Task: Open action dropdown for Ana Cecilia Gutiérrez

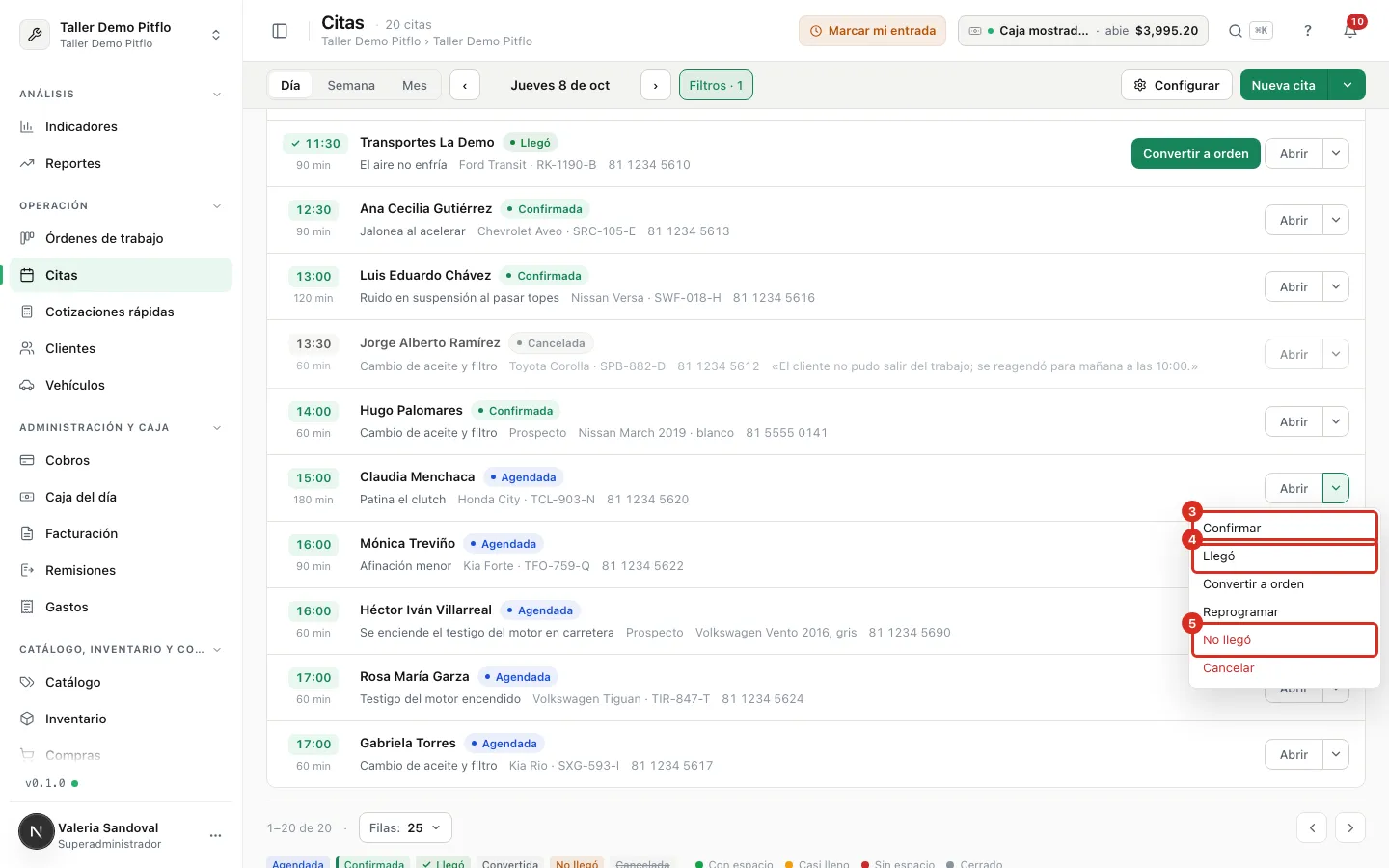Action: pyautogui.click(x=1336, y=220)
